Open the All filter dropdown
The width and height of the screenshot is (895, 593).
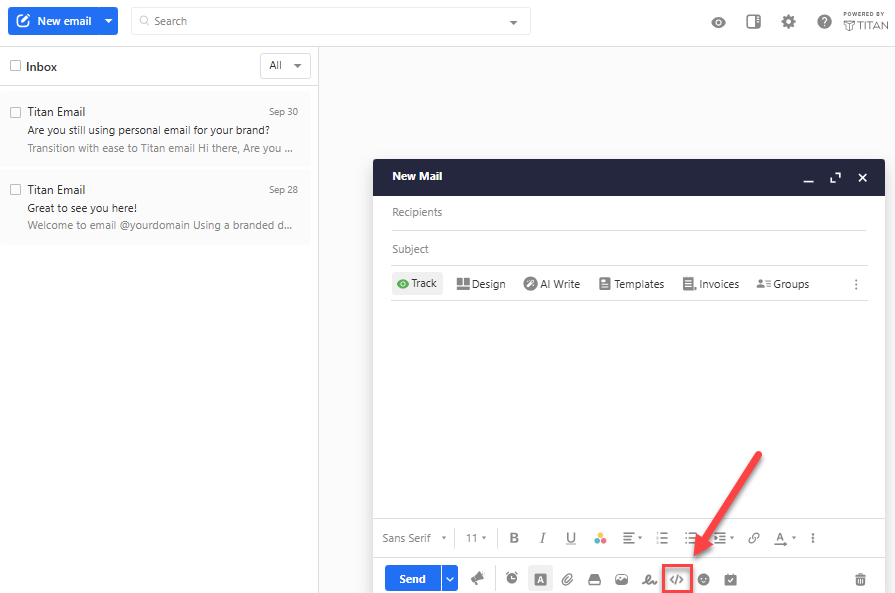(x=285, y=66)
